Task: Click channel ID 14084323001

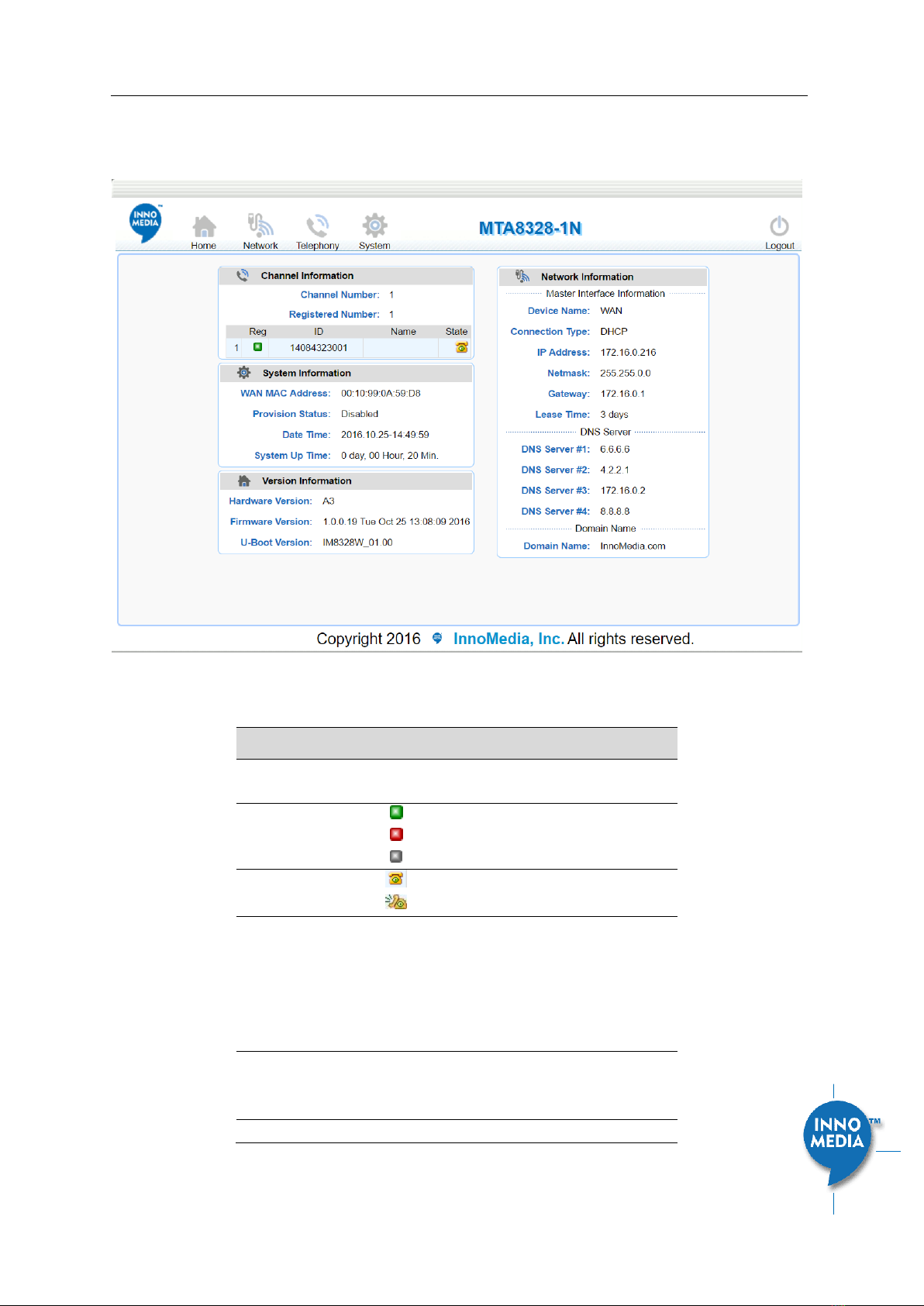Action: click(319, 348)
